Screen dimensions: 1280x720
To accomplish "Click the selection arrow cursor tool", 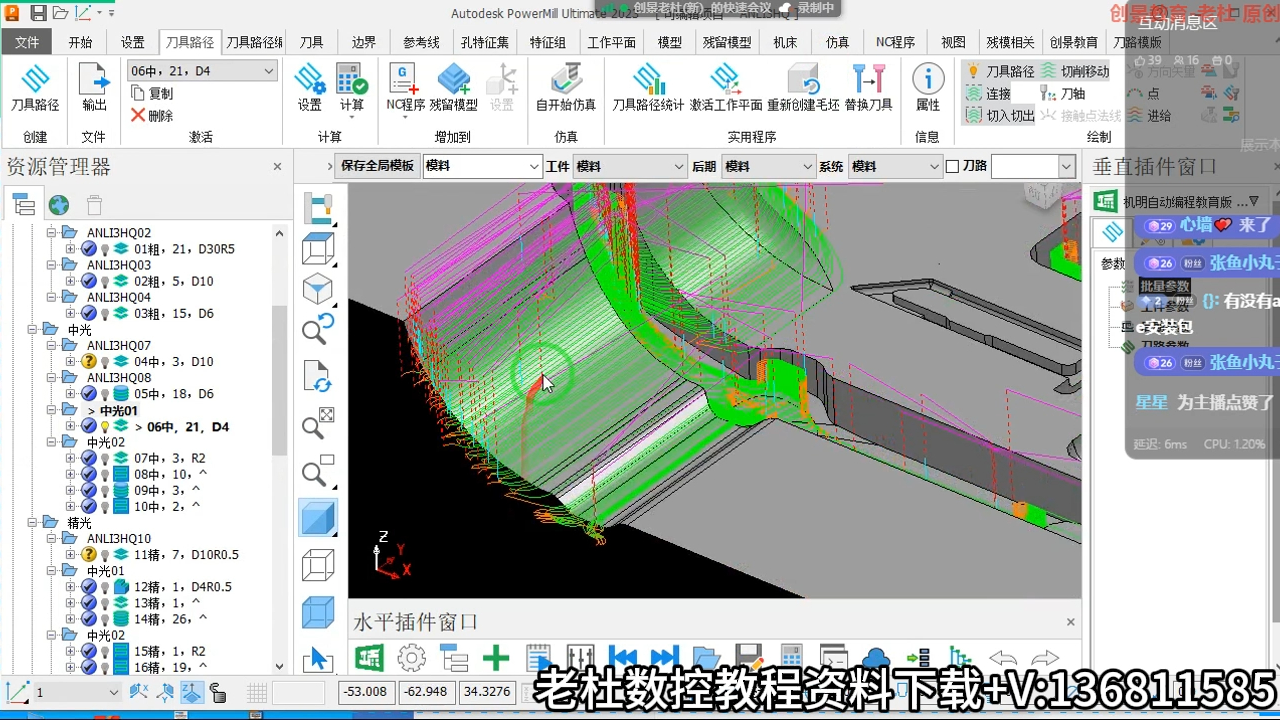I will (x=318, y=659).
